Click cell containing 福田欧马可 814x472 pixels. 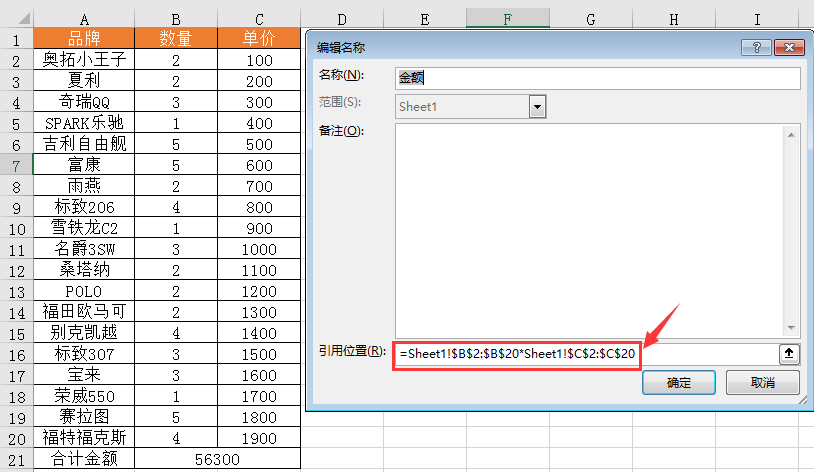tap(84, 312)
